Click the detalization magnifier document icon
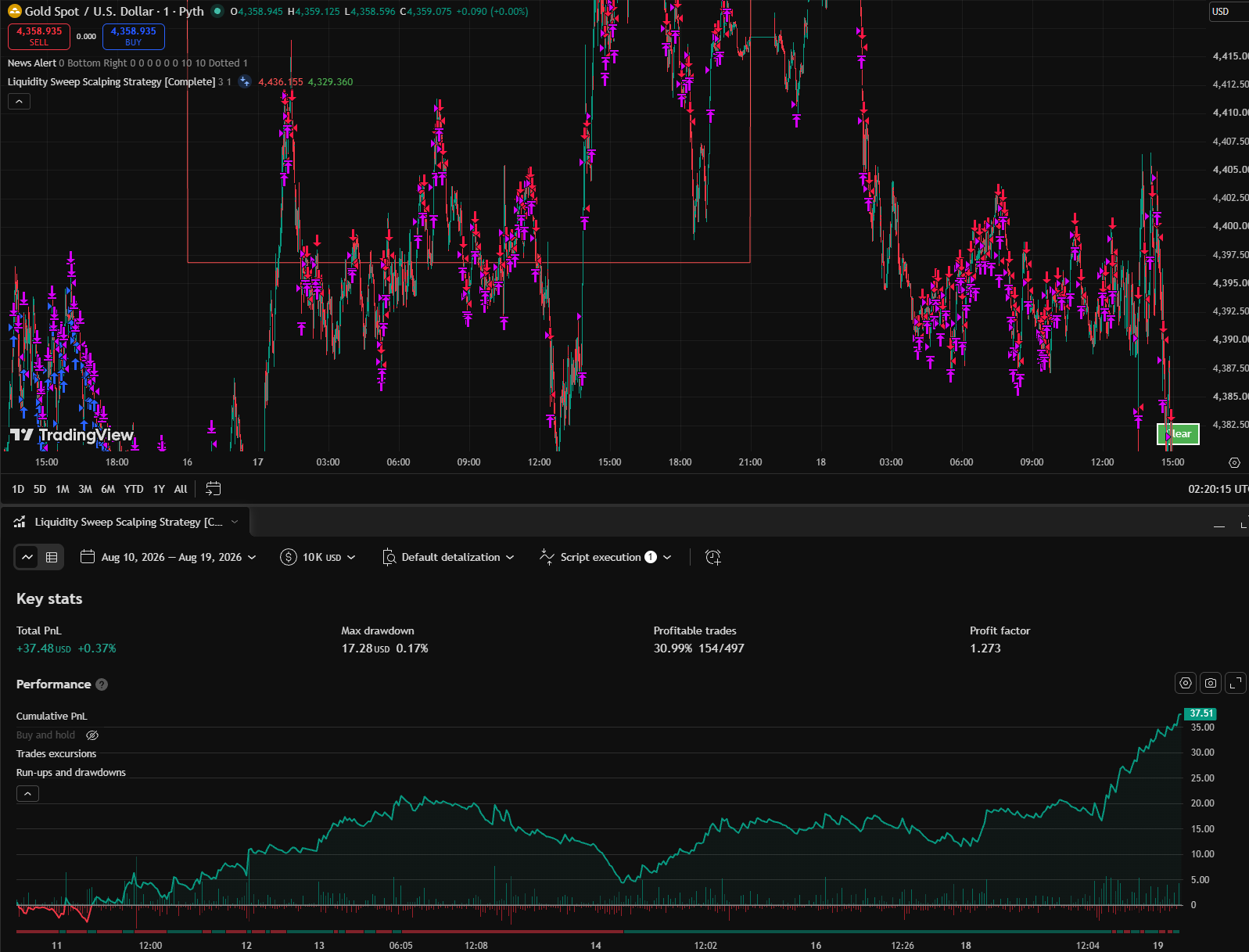The image size is (1249, 952). (389, 557)
